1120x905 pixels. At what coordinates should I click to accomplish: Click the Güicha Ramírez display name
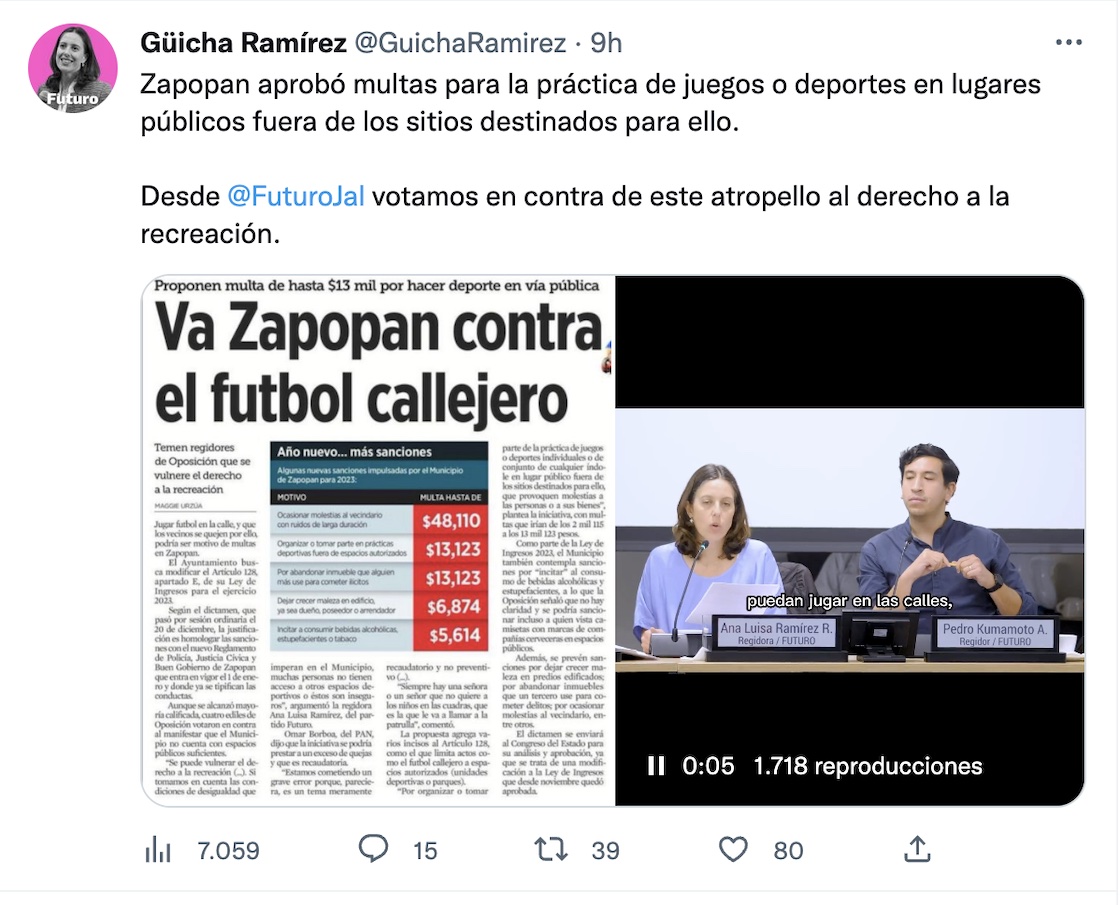[244, 44]
